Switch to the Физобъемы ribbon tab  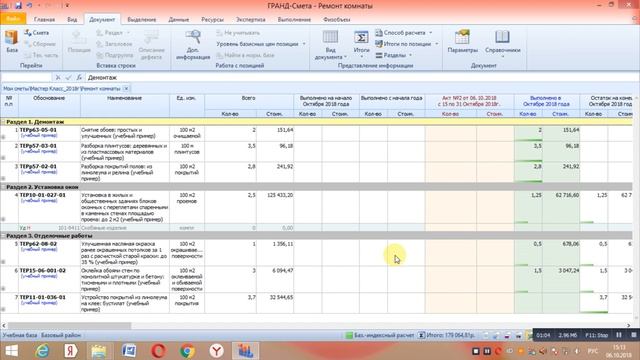(x=336, y=19)
